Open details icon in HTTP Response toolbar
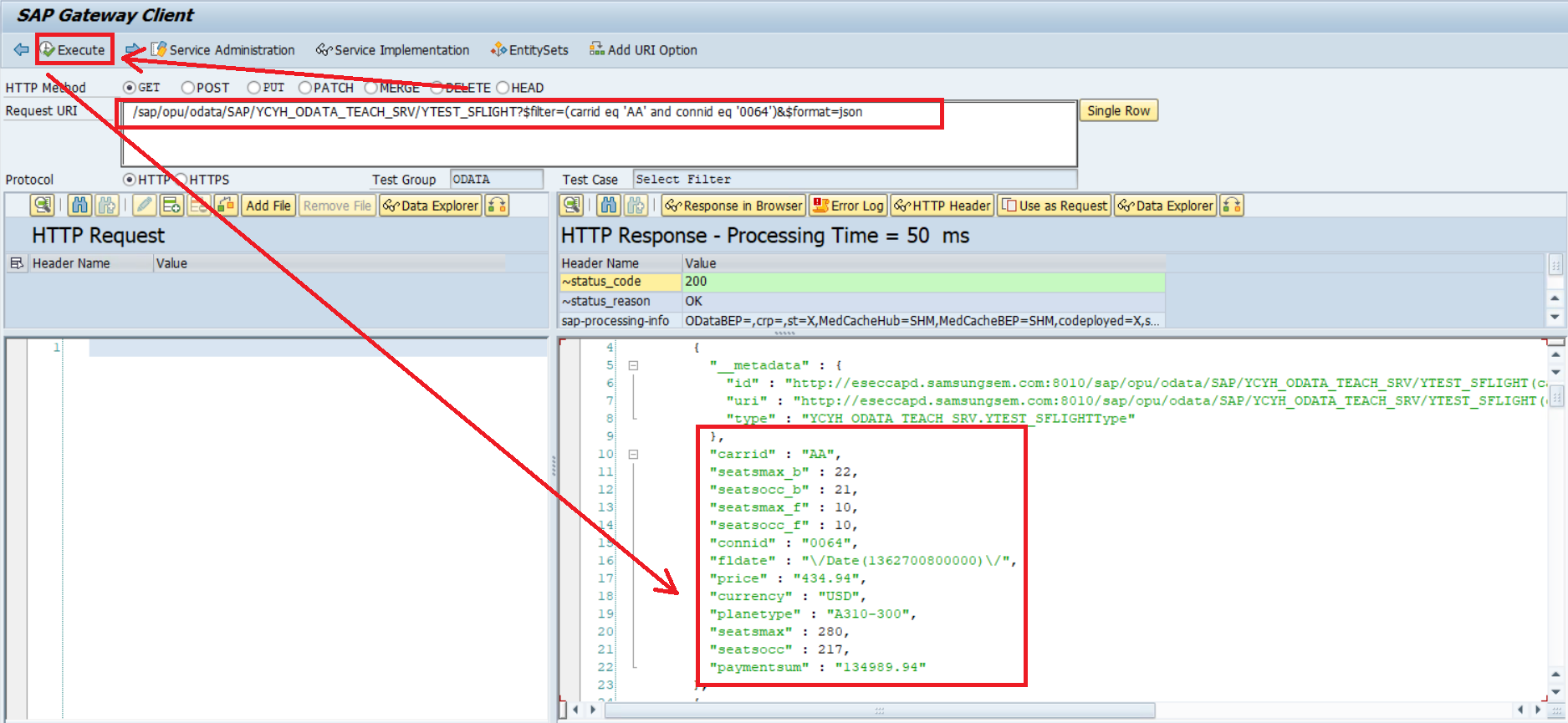 click(572, 206)
